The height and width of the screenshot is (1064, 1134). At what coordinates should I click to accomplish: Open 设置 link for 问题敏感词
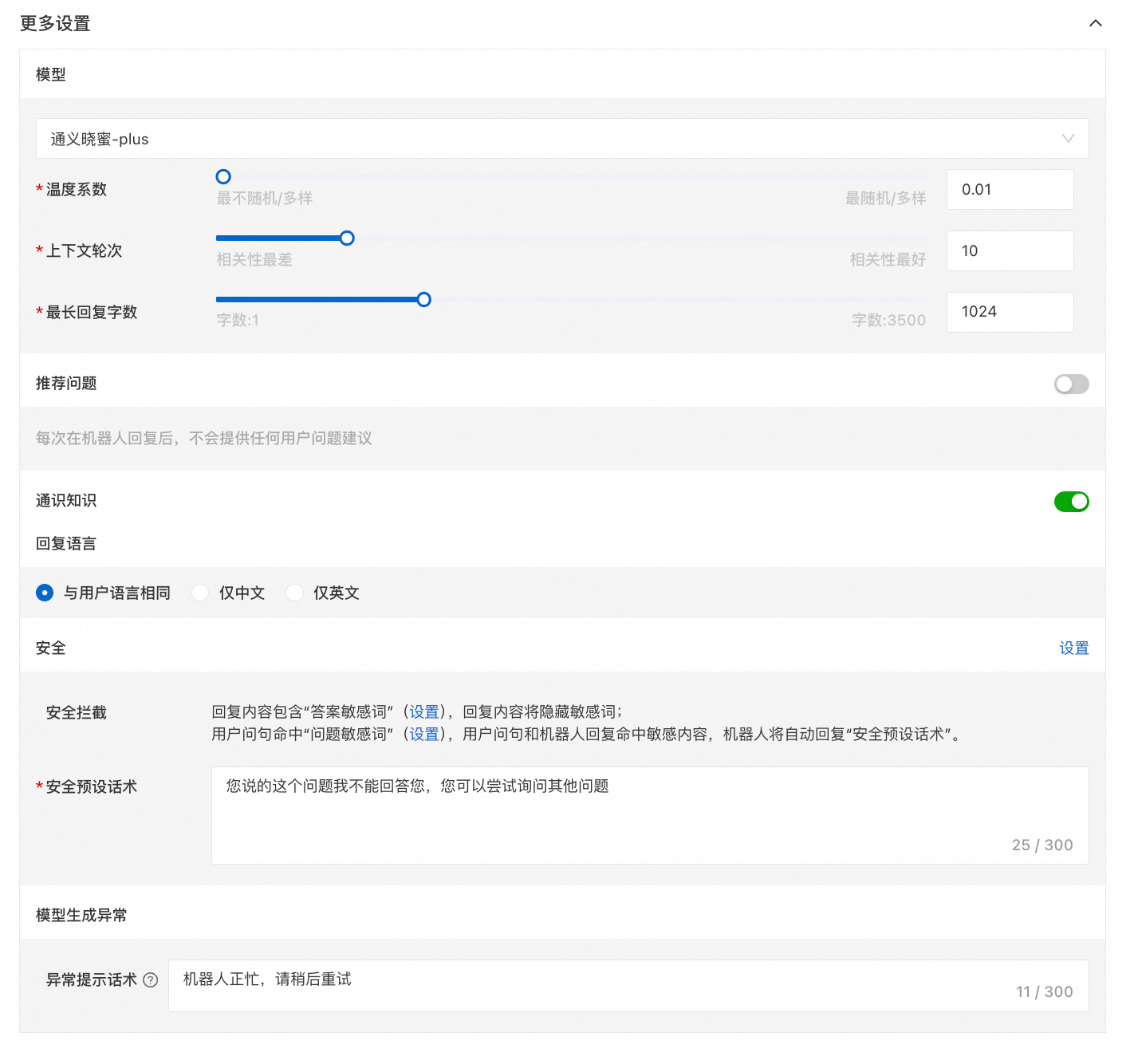pyautogui.click(x=424, y=734)
